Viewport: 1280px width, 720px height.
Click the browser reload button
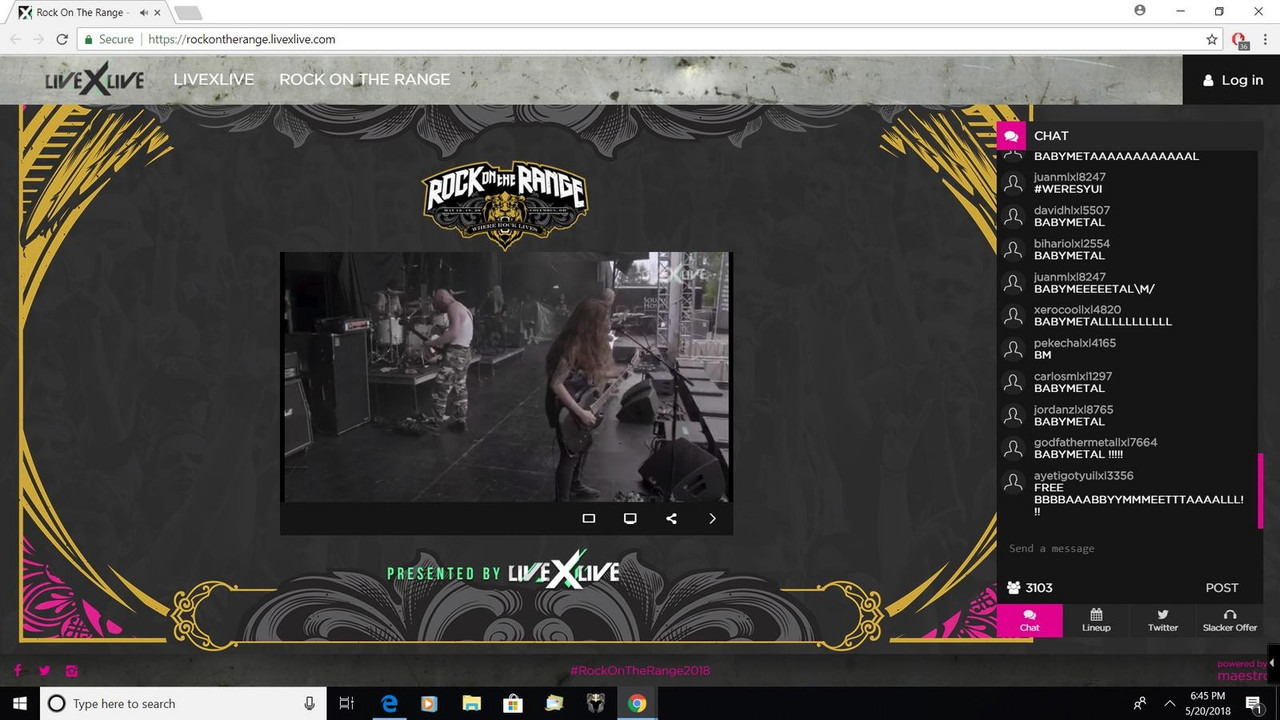[x=62, y=39]
